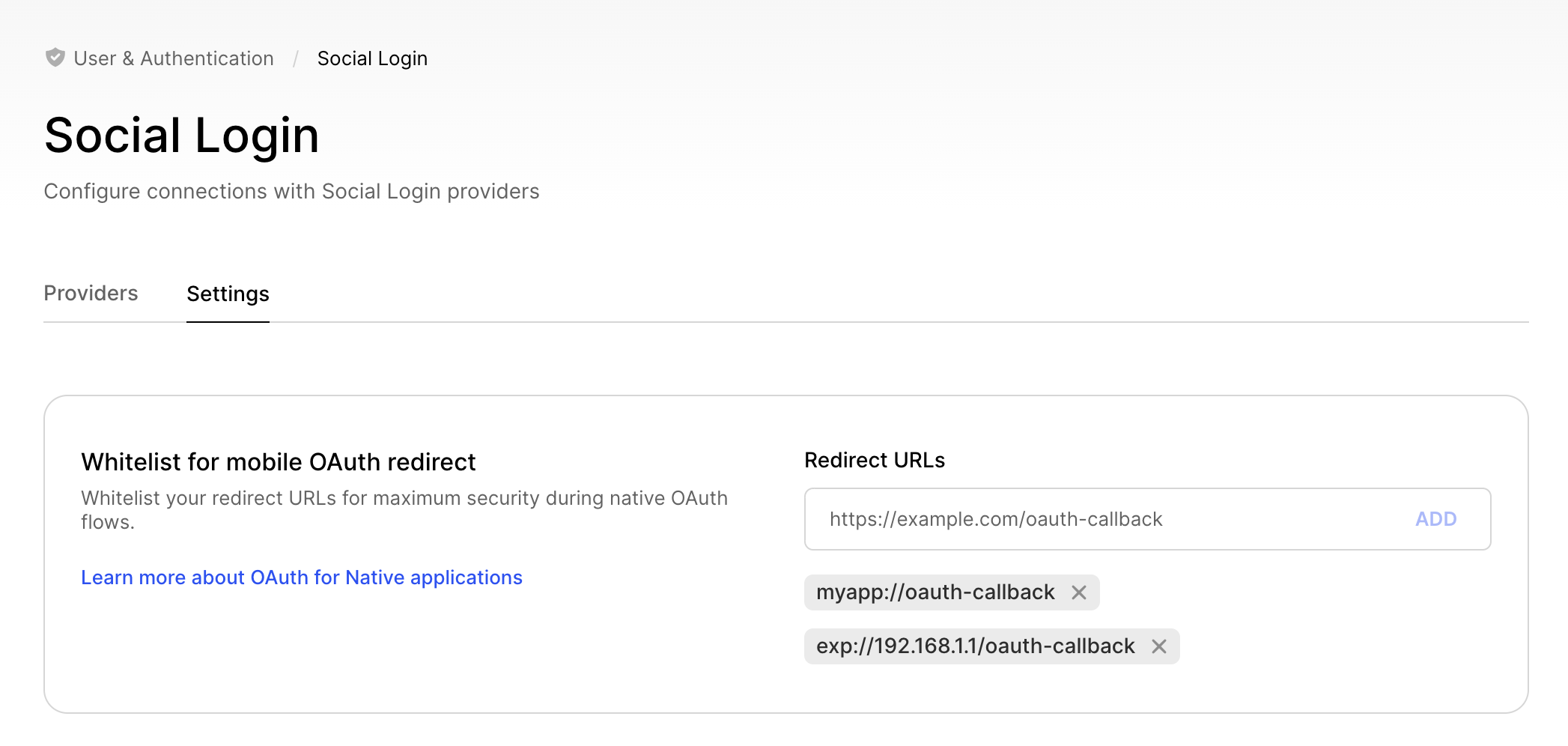Image resolution: width=1568 pixels, height=746 pixels.
Task: Click the Configure connections subtitle text
Action: (x=291, y=191)
